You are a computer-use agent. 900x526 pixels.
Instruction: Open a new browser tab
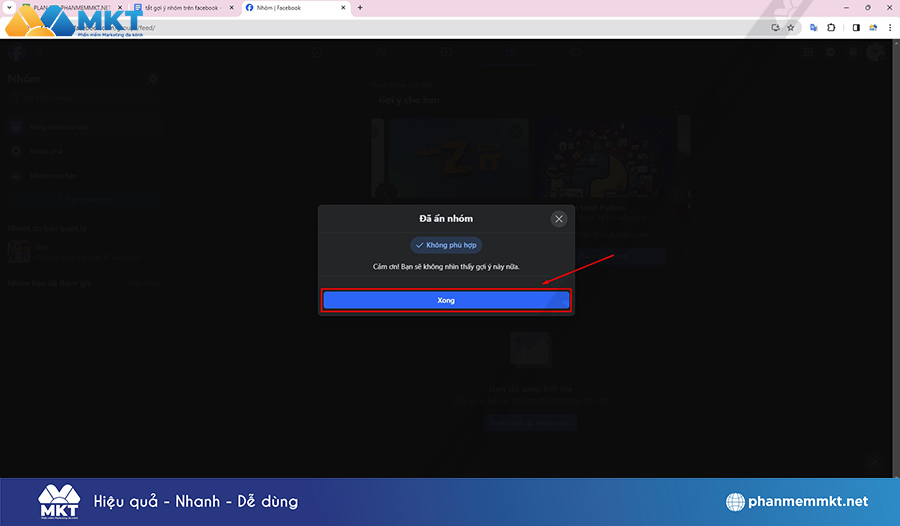pos(360,7)
